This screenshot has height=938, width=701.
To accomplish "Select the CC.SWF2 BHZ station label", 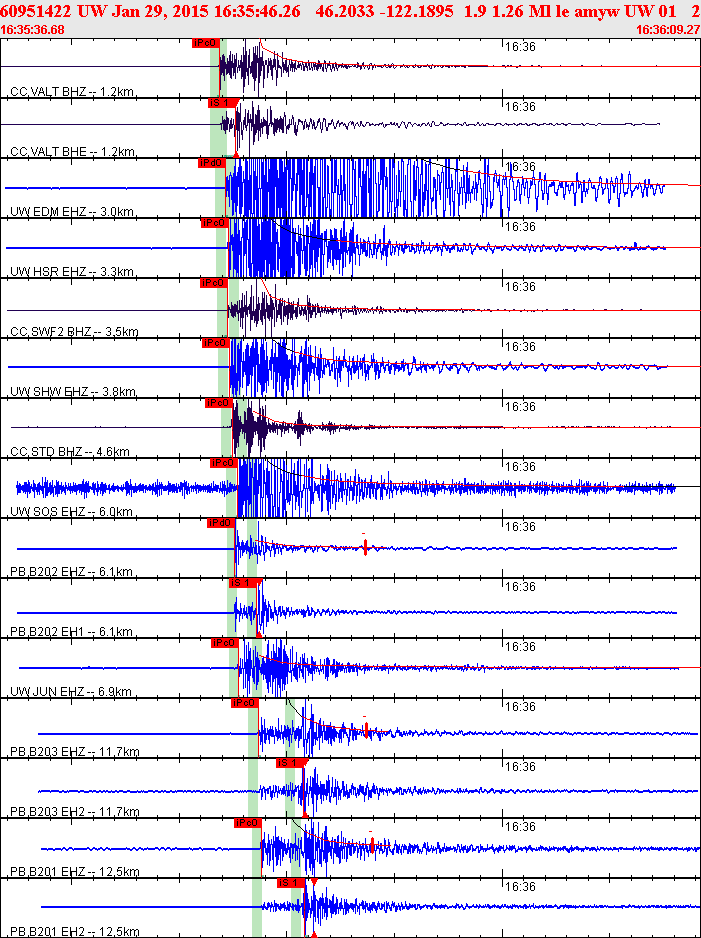I will [x=75, y=332].
